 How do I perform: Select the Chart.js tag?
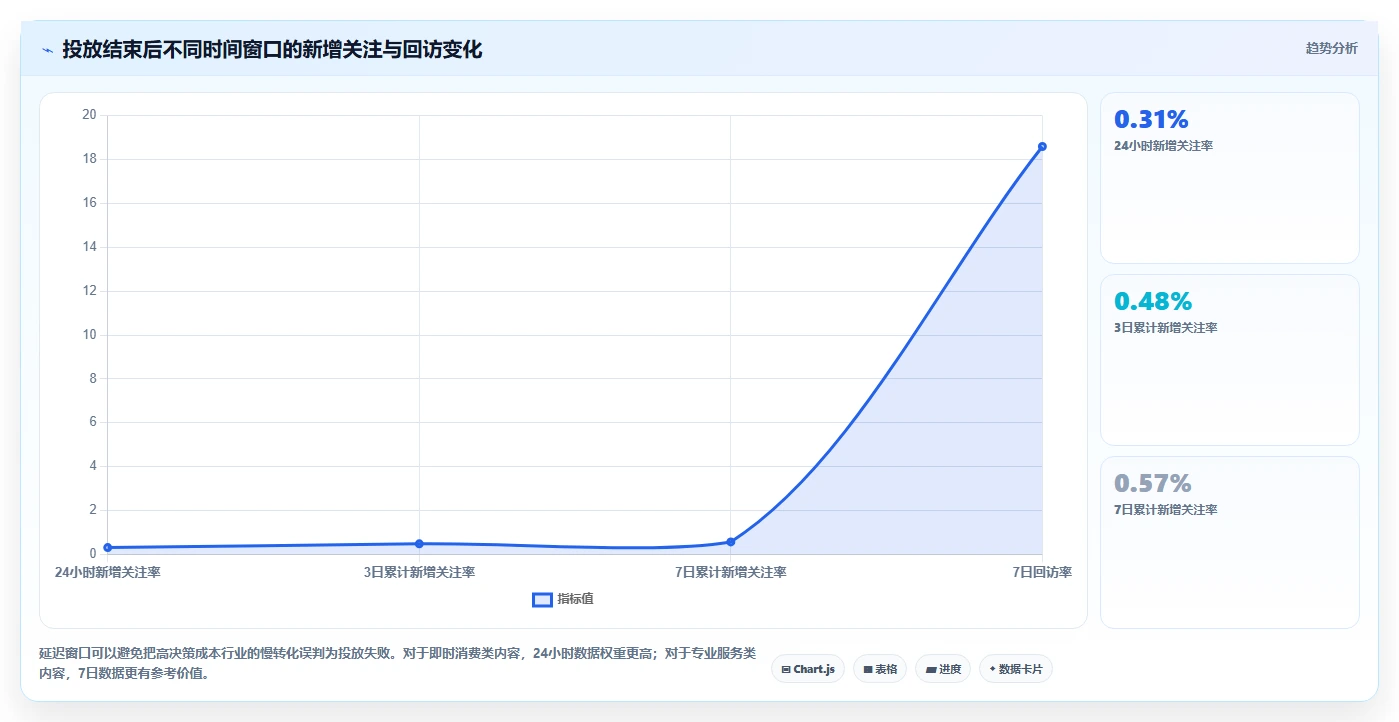click(x=808, y=669)
